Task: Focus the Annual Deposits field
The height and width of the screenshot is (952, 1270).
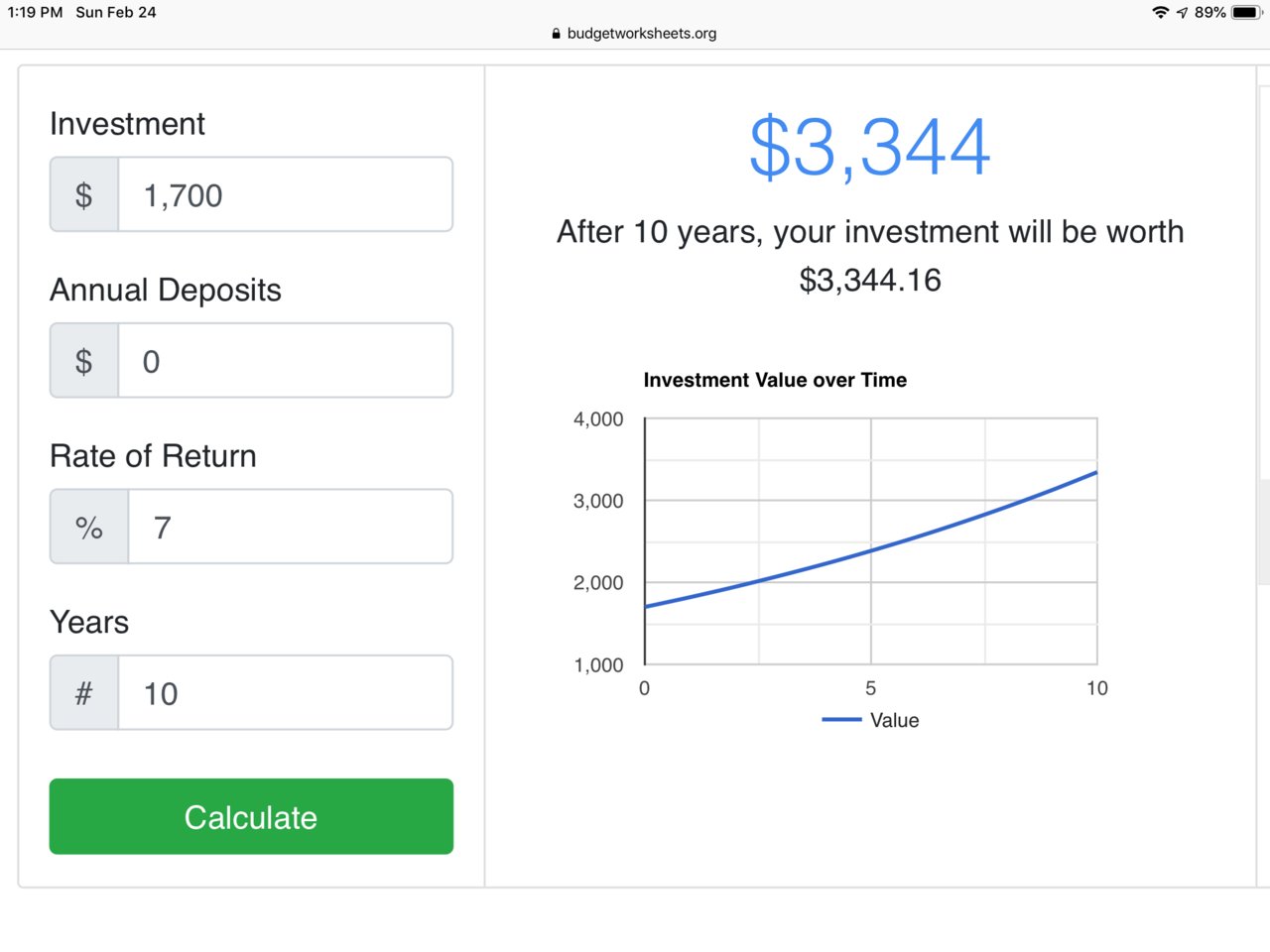Action: click(x=285, y=361)
